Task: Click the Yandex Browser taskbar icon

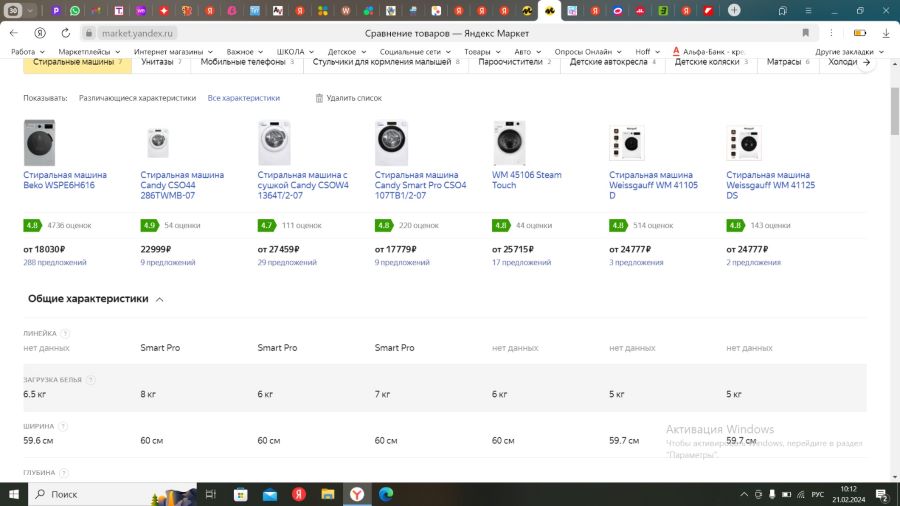Action: pyautogui.click(x=356, y=494)
